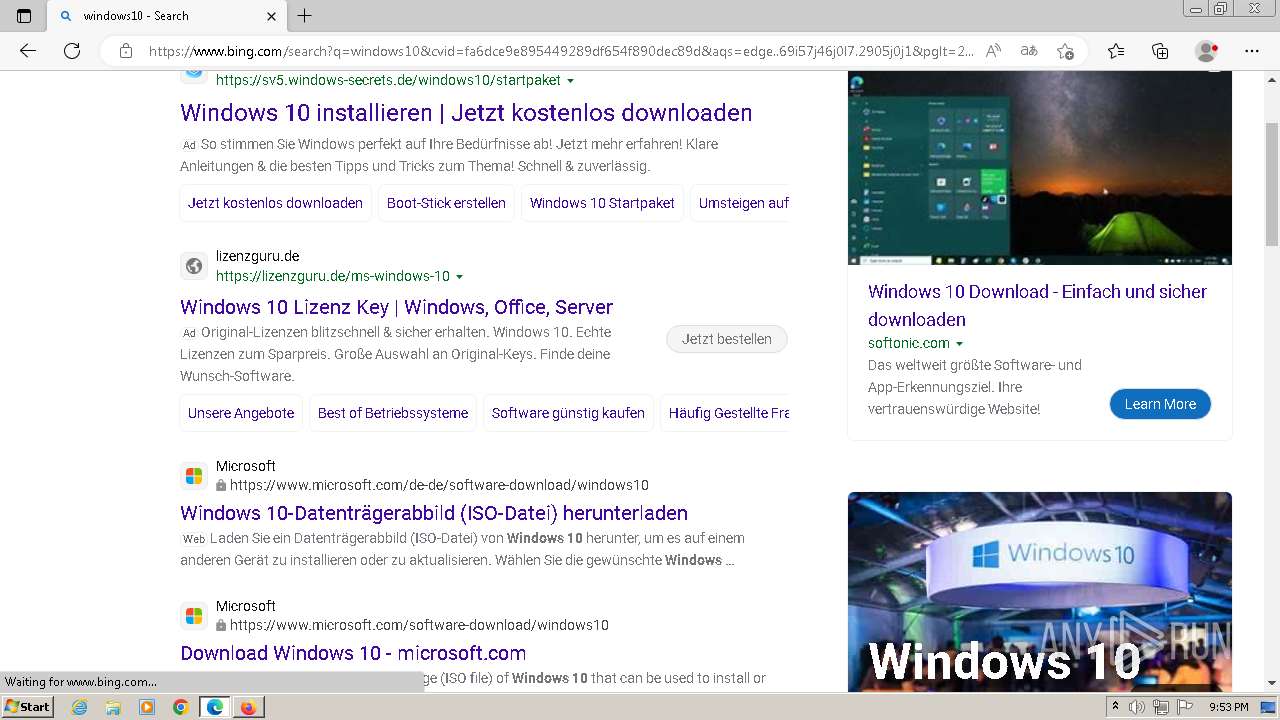This screenshot has width=1280, height=720.
Task: Open the Favorites list
Action: pyautogui.click(x=1116, y=51)
